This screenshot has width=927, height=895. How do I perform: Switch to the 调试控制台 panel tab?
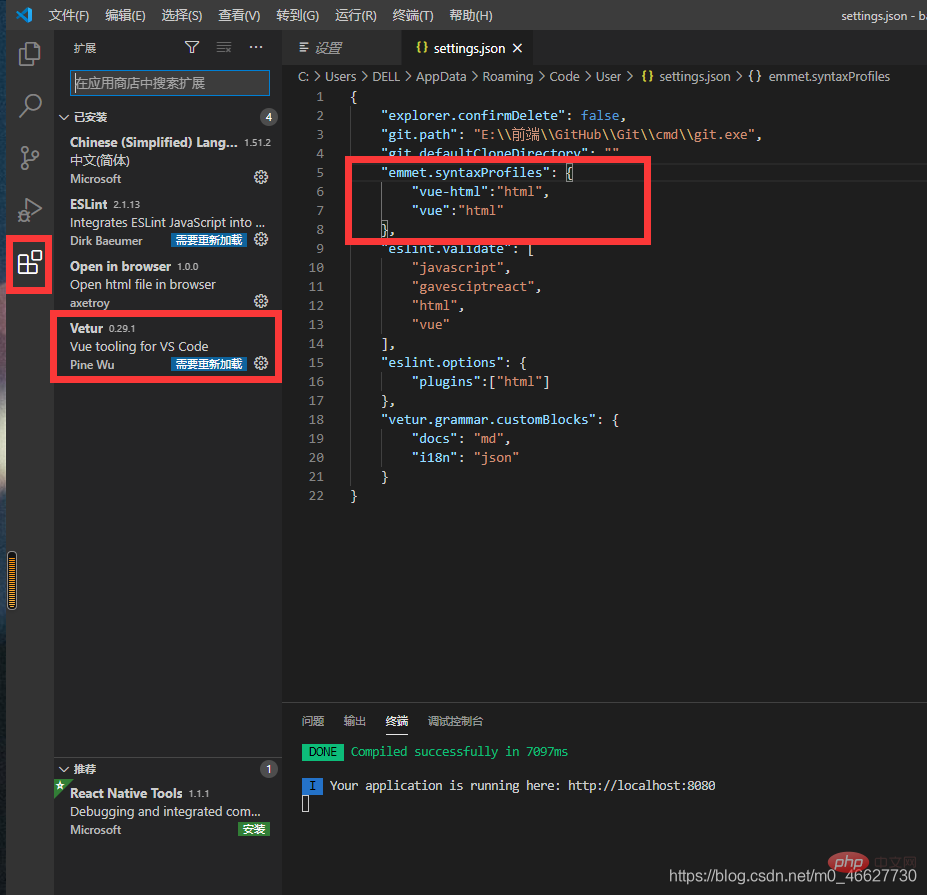455,721
